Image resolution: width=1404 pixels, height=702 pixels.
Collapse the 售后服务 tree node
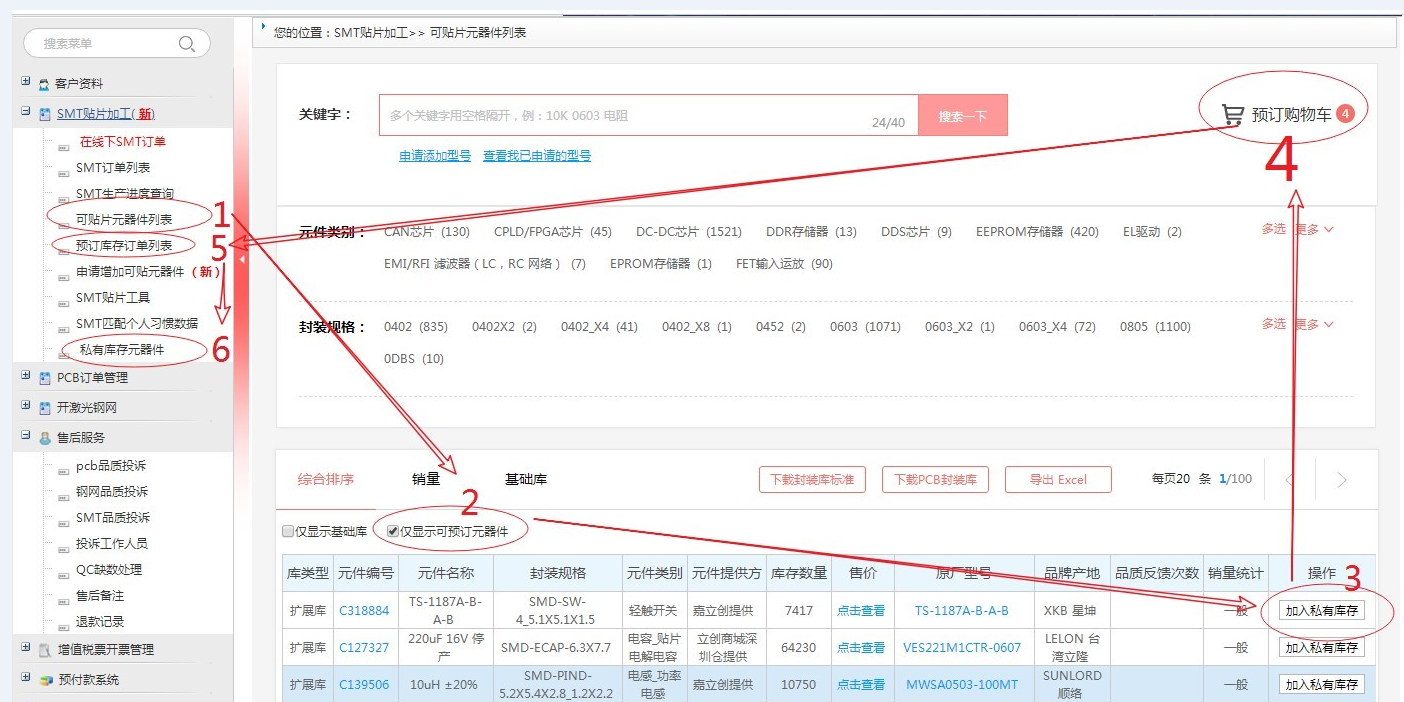[x=26, y=436]
